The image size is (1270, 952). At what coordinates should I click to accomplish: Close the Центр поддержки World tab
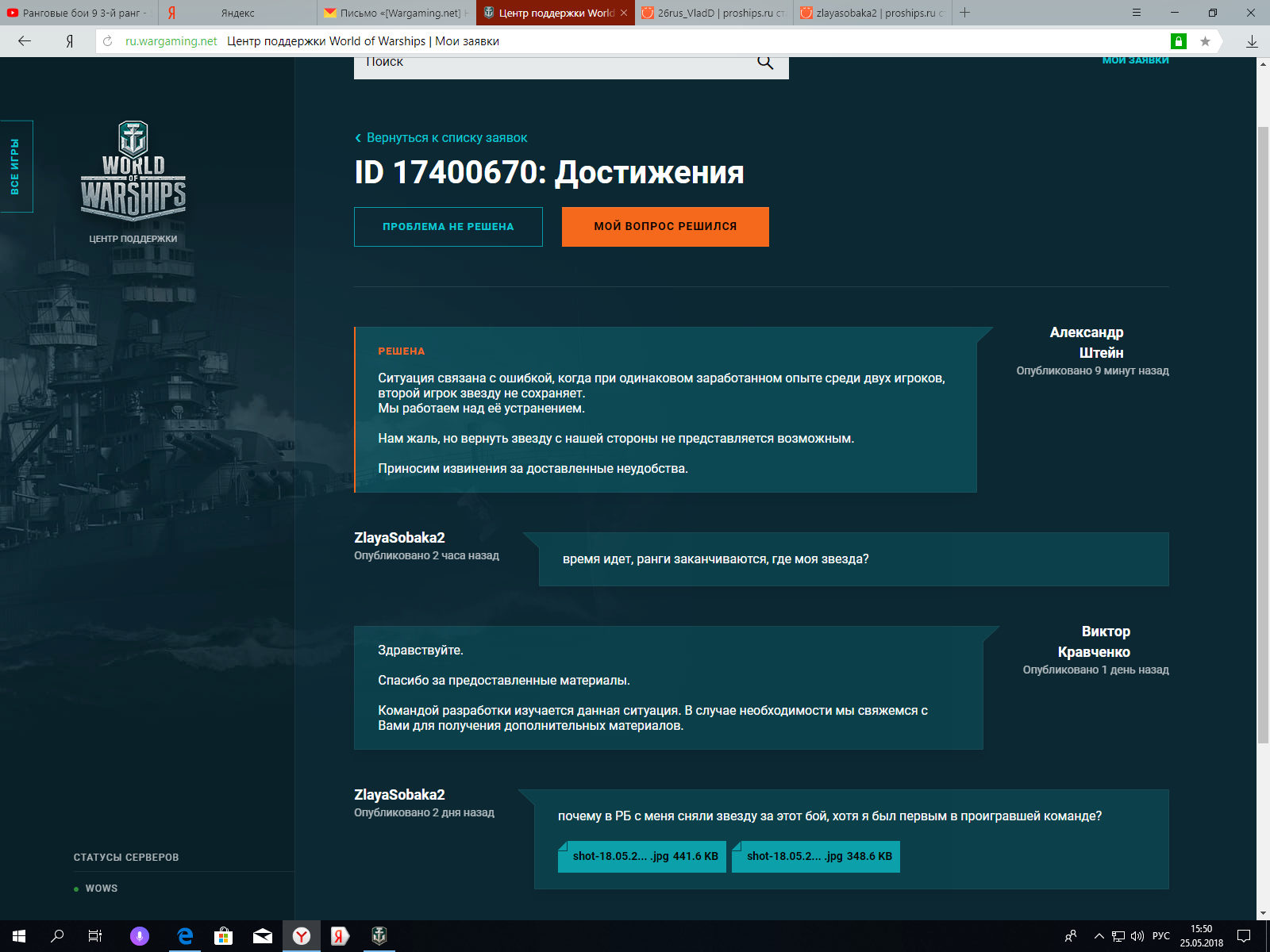[624, 13]
